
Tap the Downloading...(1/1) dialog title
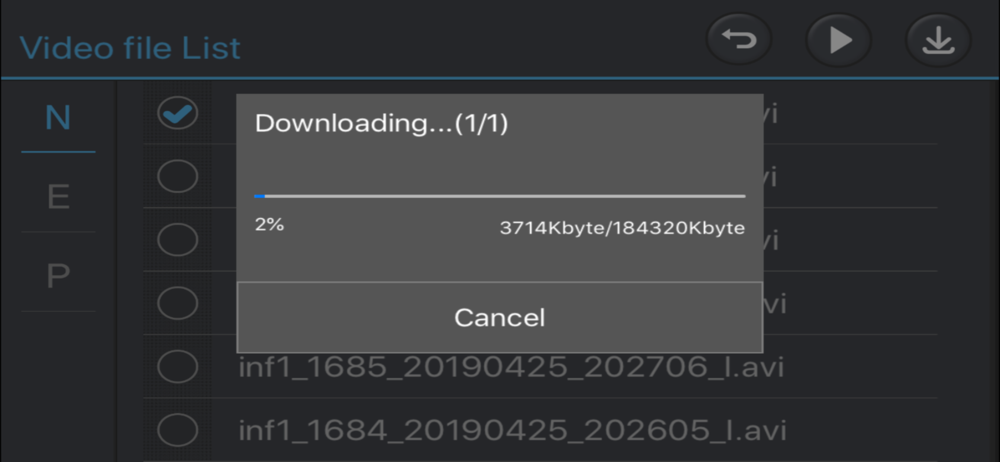click(x=382, y=124)
